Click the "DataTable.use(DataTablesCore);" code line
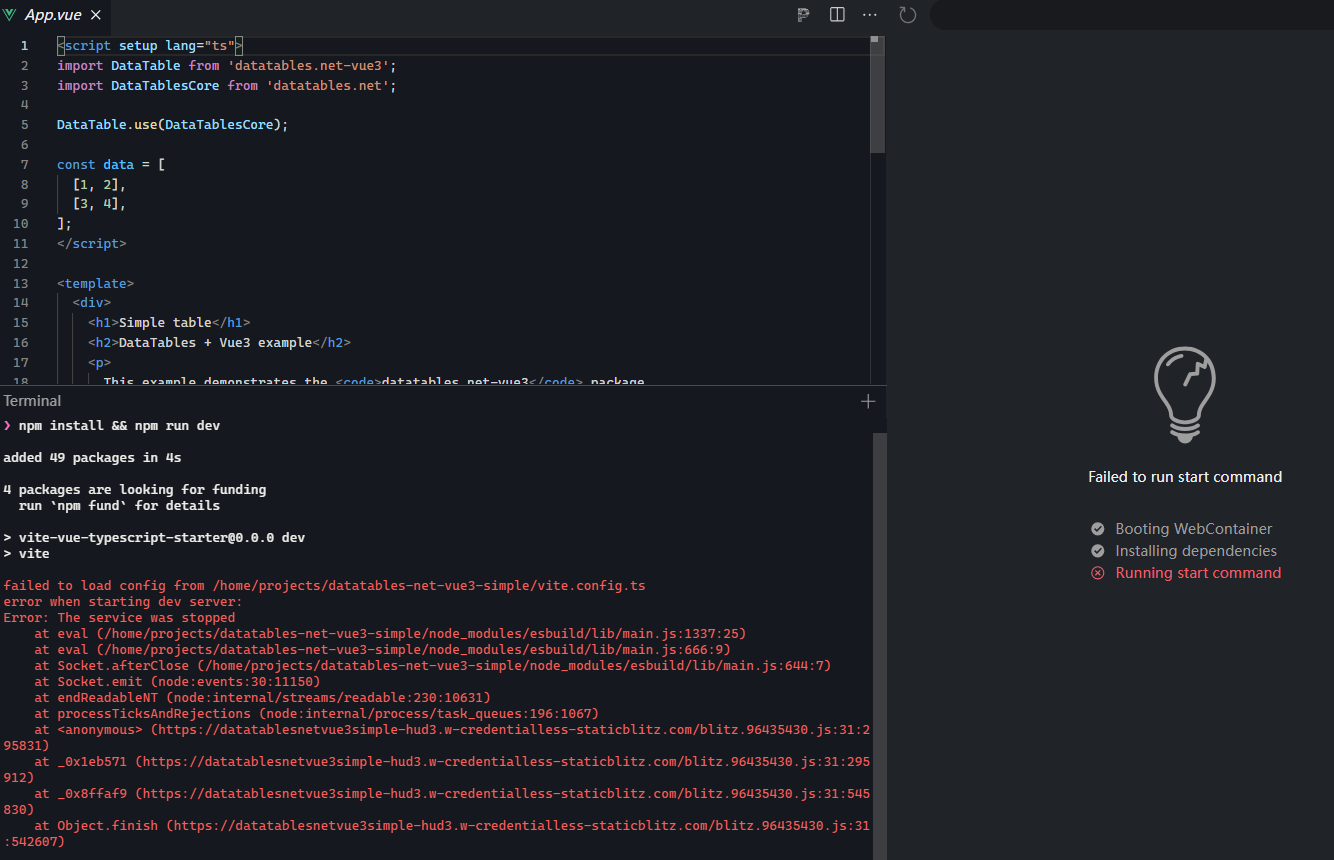Screen dimensions: 1334x860 (x=172, y=125)
